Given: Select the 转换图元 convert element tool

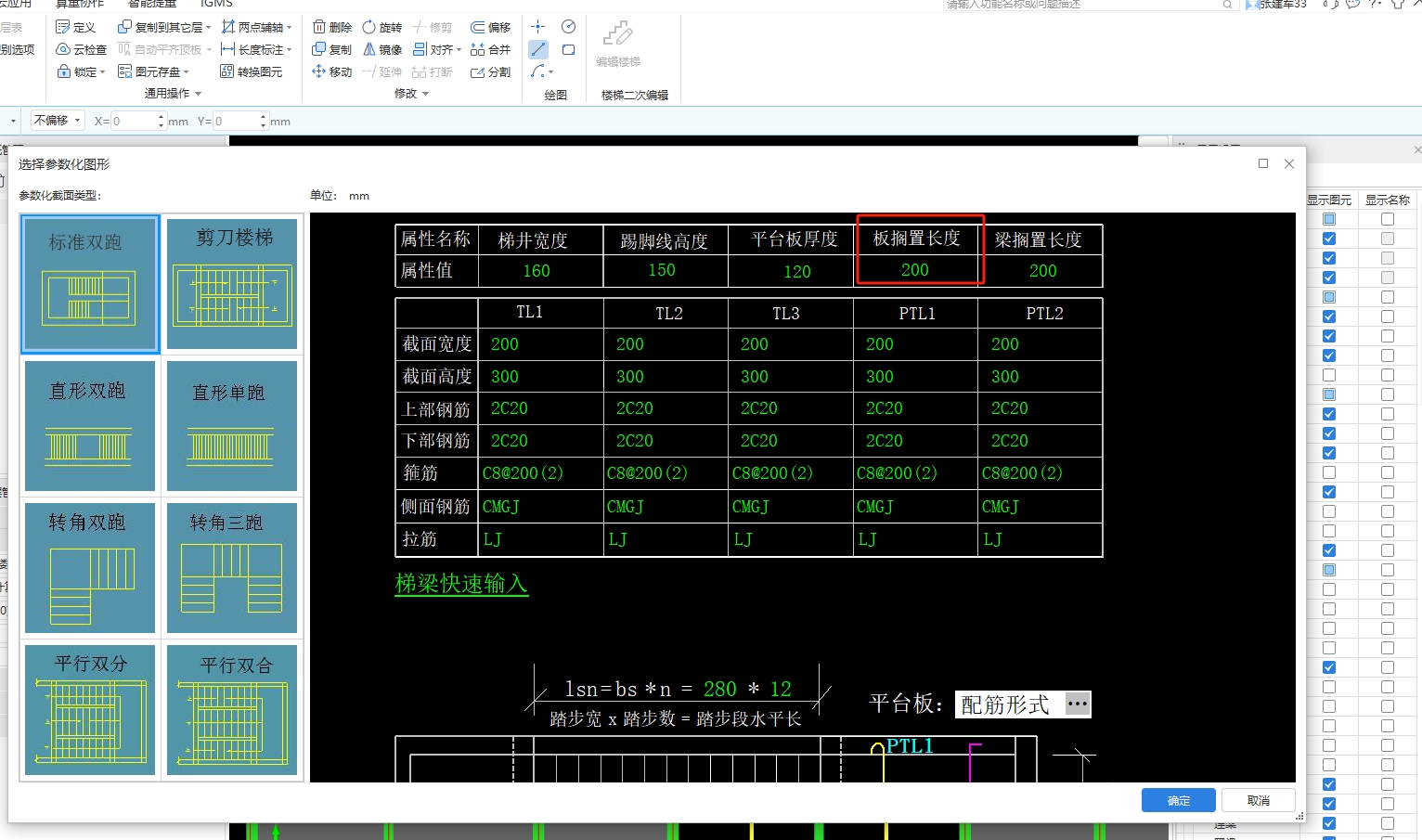Looking at the screenshot, I should click(252, 71).
